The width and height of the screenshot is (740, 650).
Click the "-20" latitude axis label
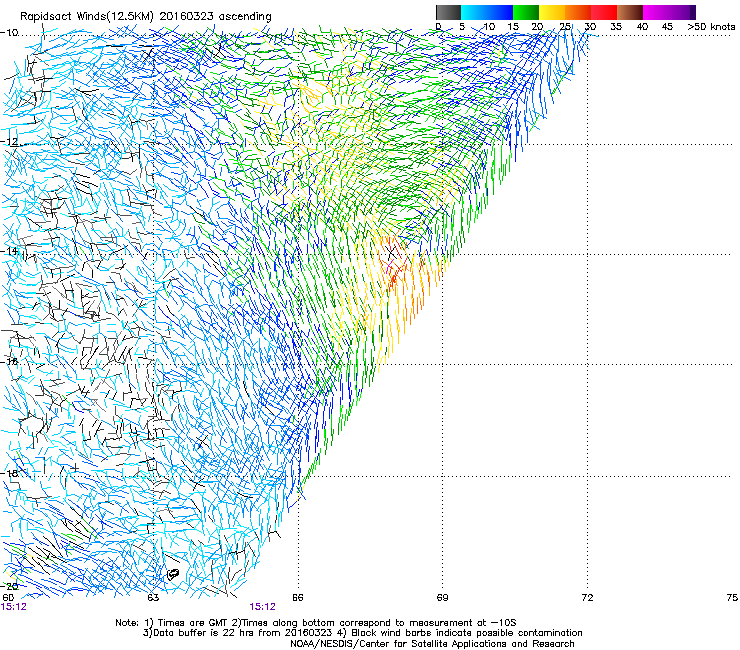pos(9,586)
